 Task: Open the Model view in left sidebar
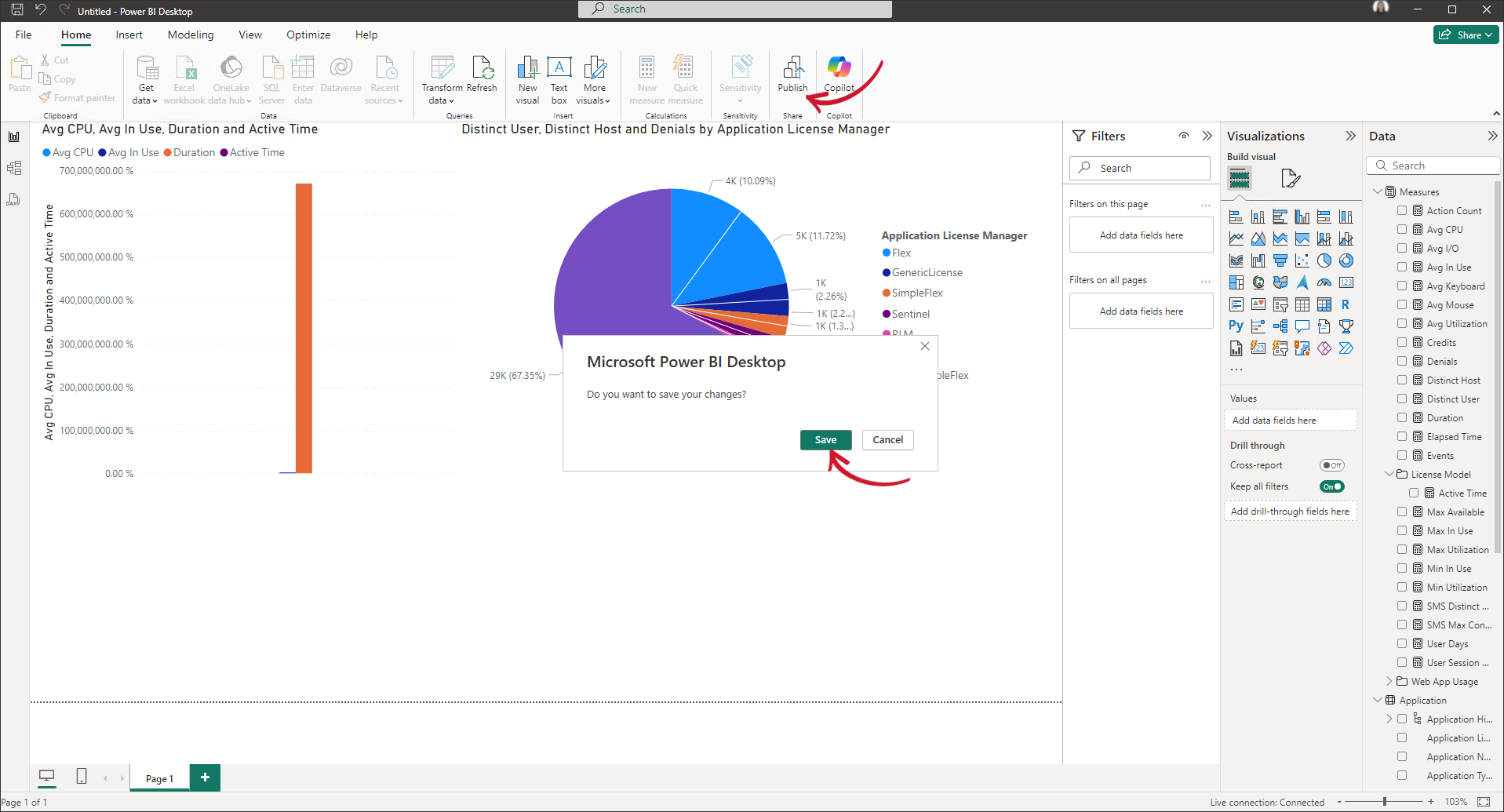pos(14,168)
